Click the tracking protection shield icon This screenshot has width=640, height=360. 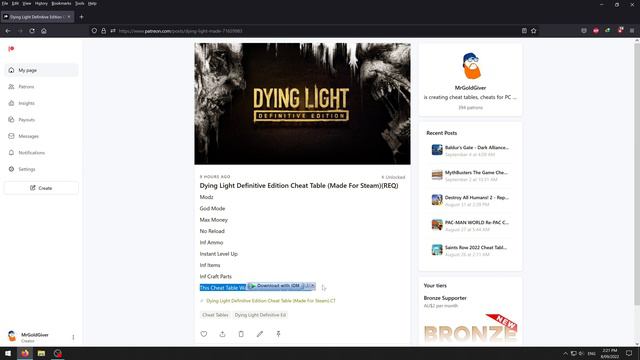click(x=94, y=31)
